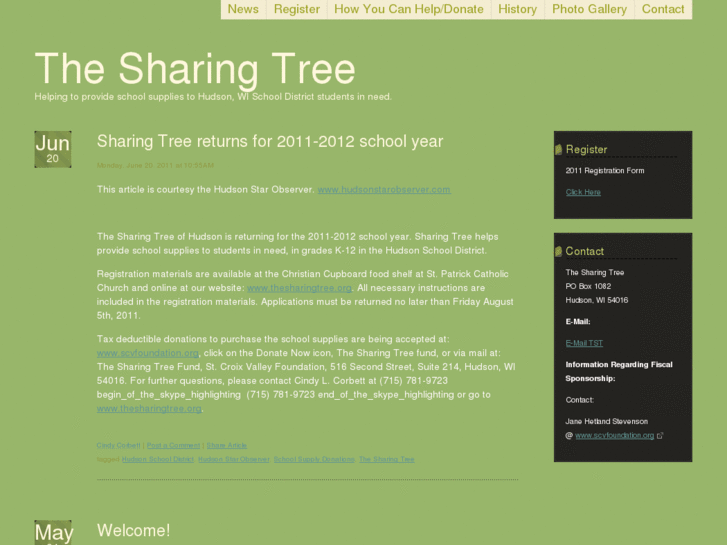This screenshot has height=545, width=727.
Task: Click the external link icon beside scvfoundation.org
Action: tap(660, 436)
